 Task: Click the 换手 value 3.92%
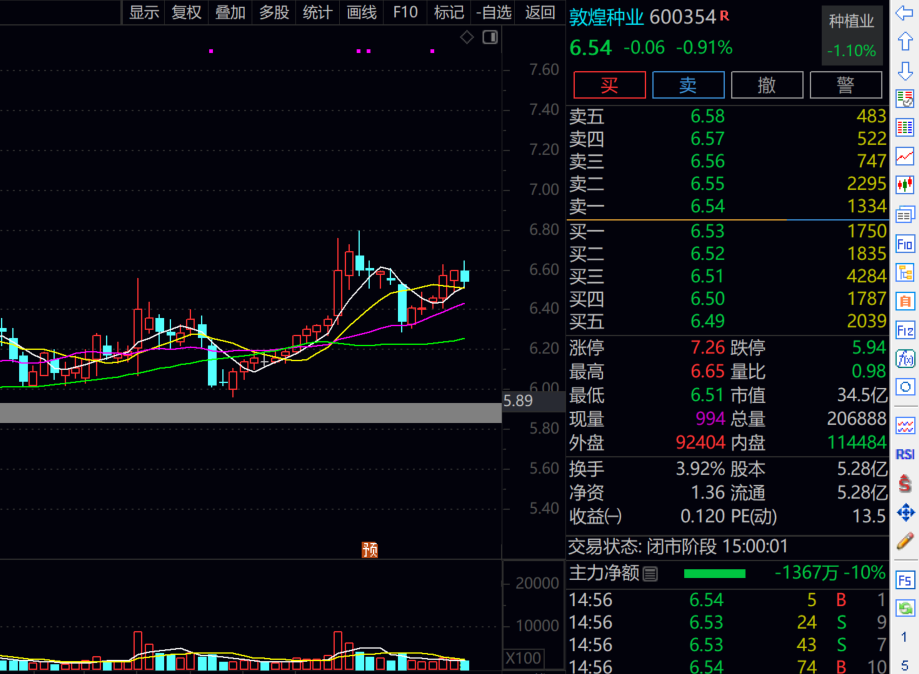click(700, 469)
